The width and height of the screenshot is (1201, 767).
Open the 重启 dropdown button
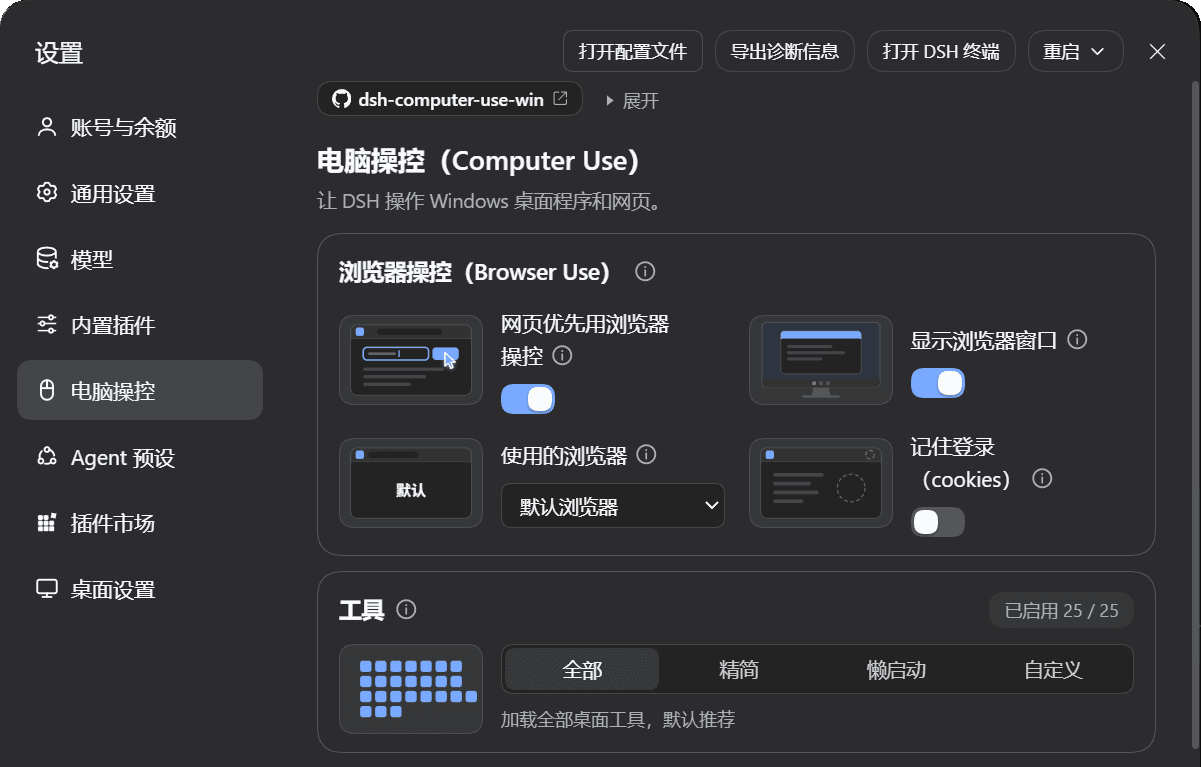click(x=1076, y=51)
